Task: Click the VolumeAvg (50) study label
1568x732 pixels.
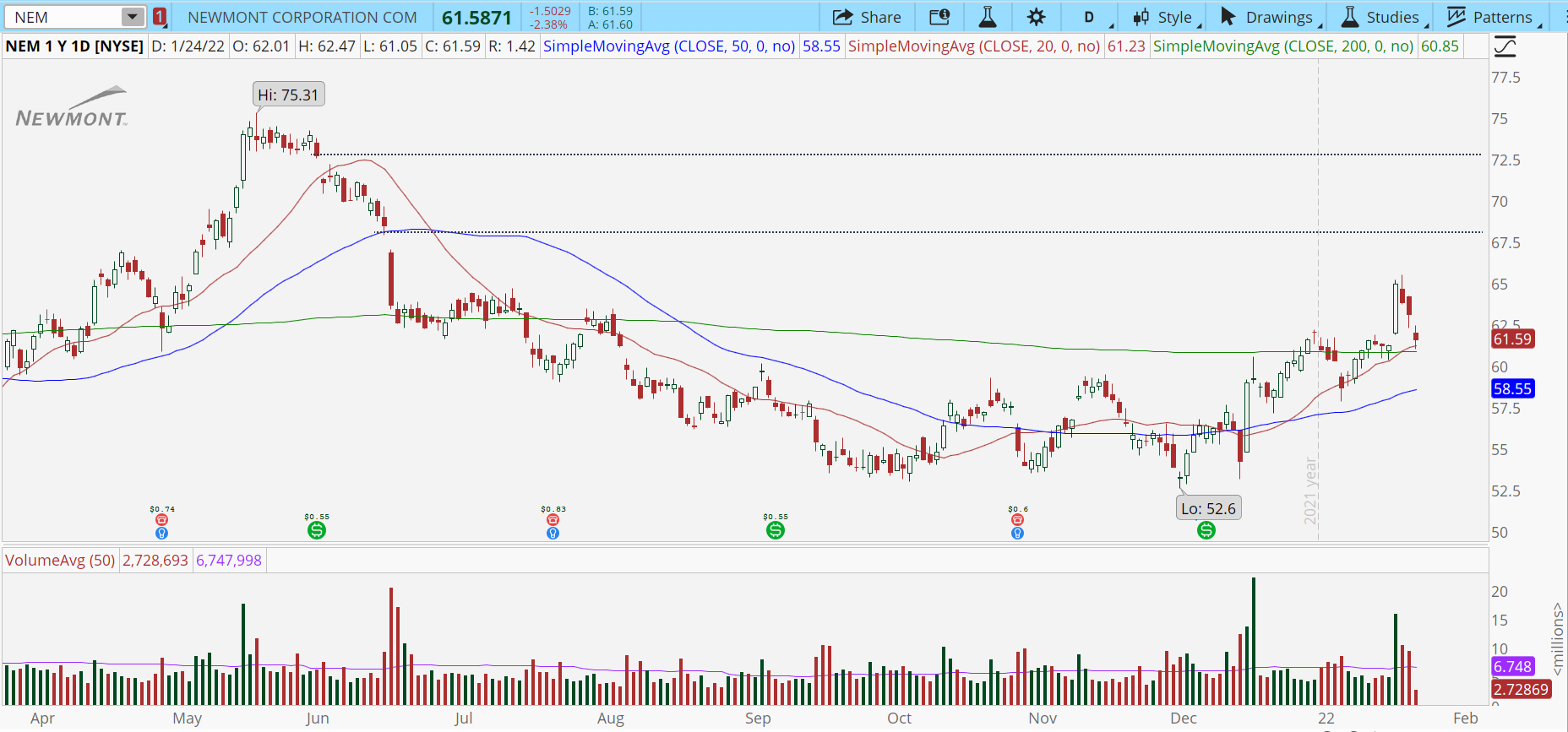Action: pos(60,560)
